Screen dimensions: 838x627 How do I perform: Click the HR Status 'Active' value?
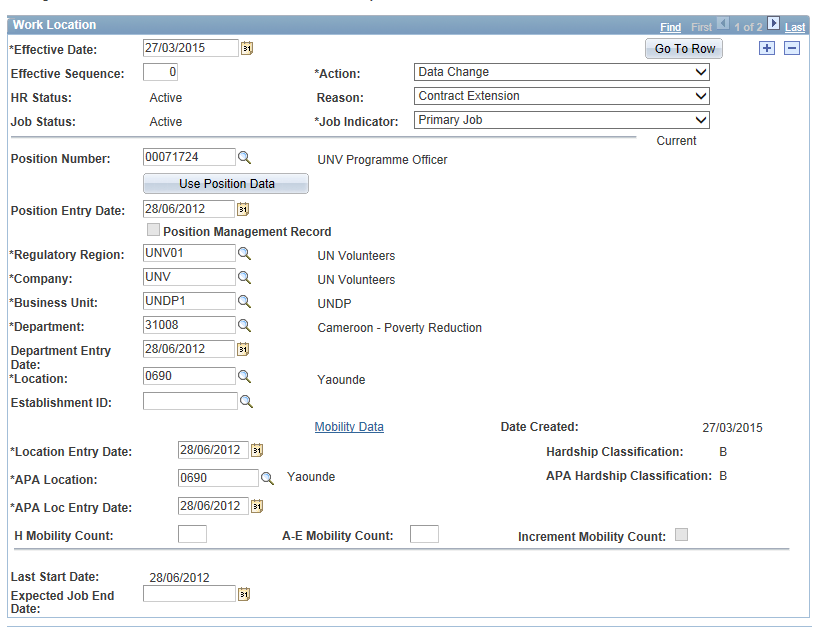(166, 98)
